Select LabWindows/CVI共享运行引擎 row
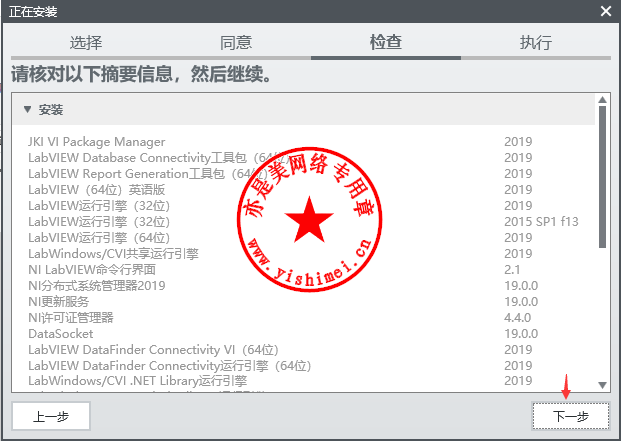 pyautogui.click(x=304, y=253)
